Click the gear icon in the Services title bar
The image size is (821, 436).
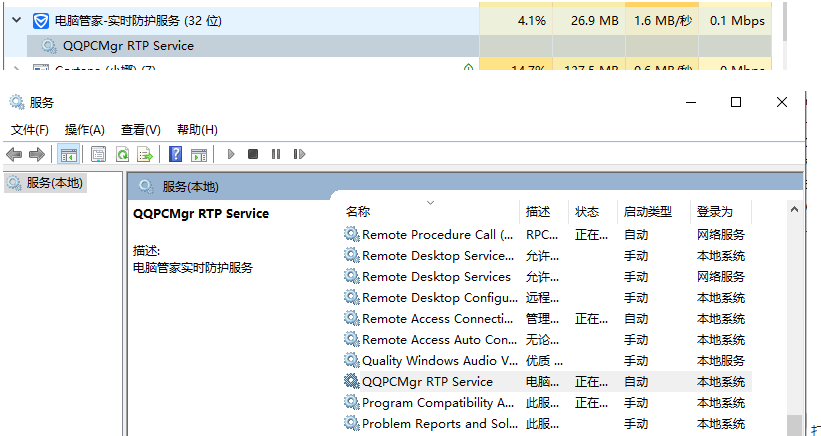tap(17, 102)
